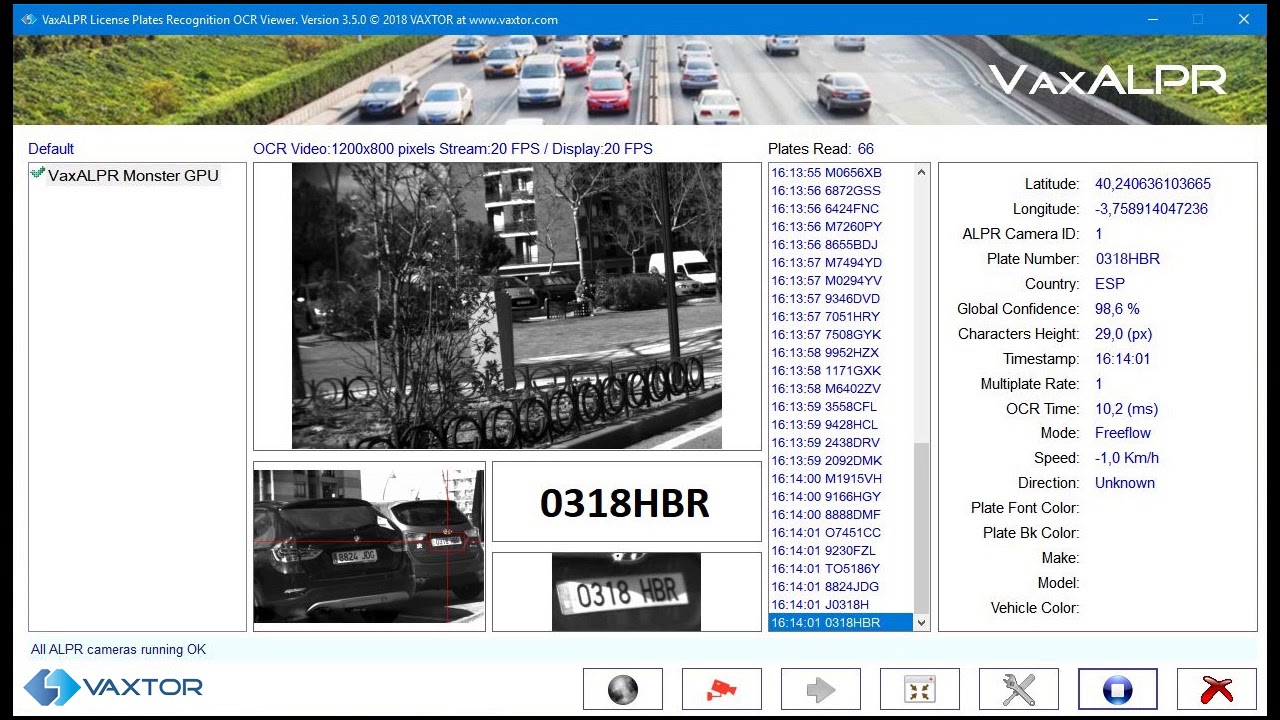This screenshot has width=1280, height=720.
Task: Select list entry 16:14:00 M1915VH
Action: 841,478
